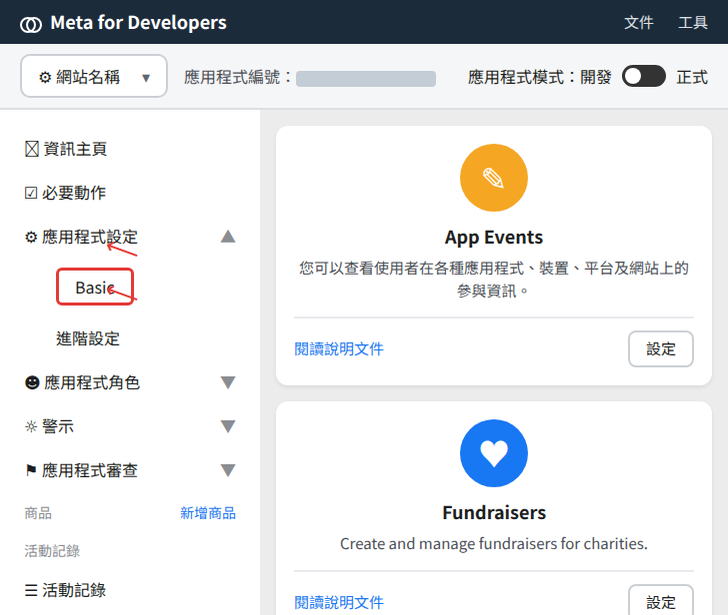The image size is (728, 615).
Task: Open 必要動作 in sidebar
Action: pos(65,193)
